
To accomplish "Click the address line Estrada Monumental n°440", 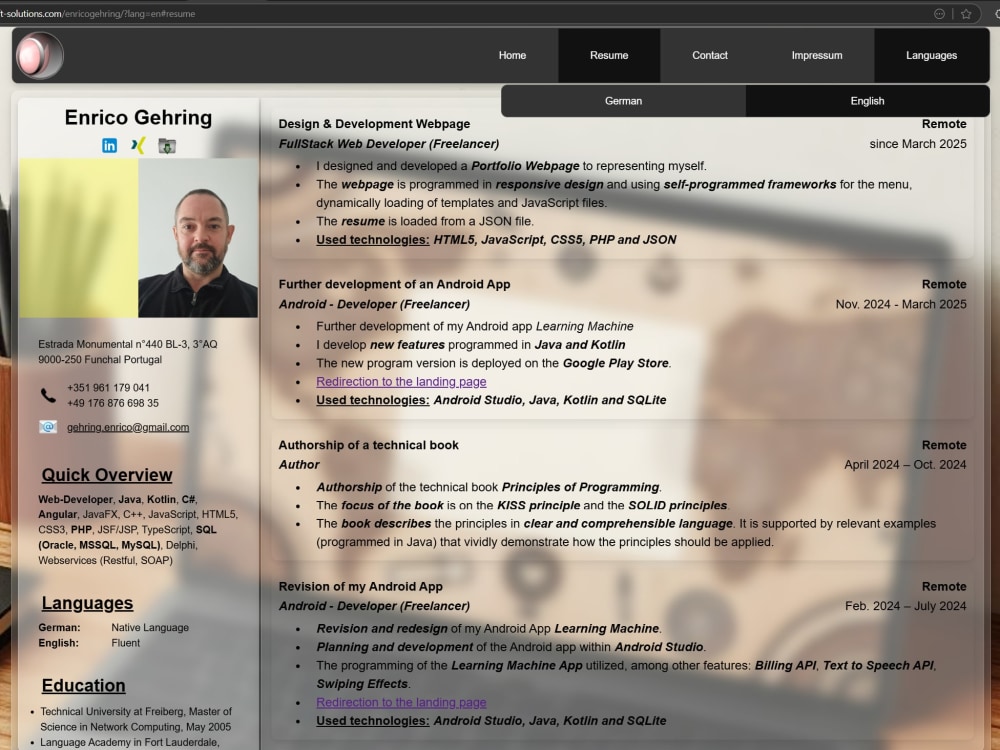I will coord(128,344).
